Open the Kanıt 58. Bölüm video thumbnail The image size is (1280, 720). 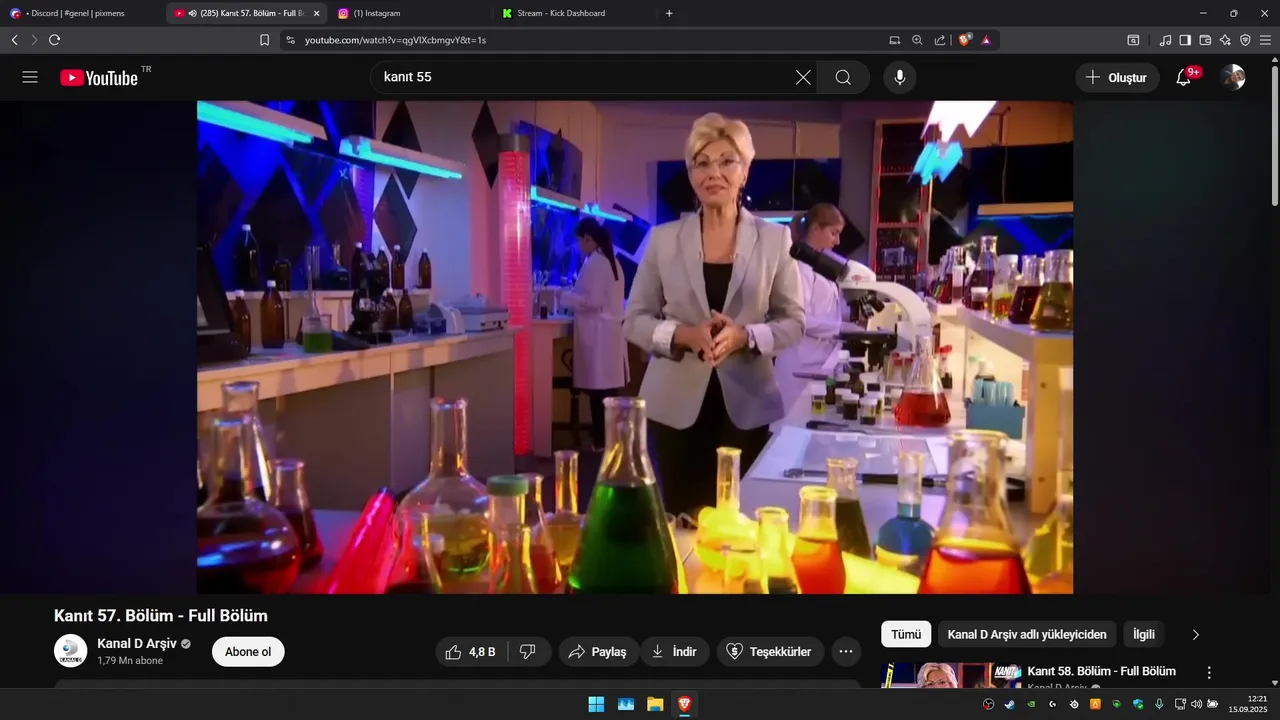coord(951,676)
